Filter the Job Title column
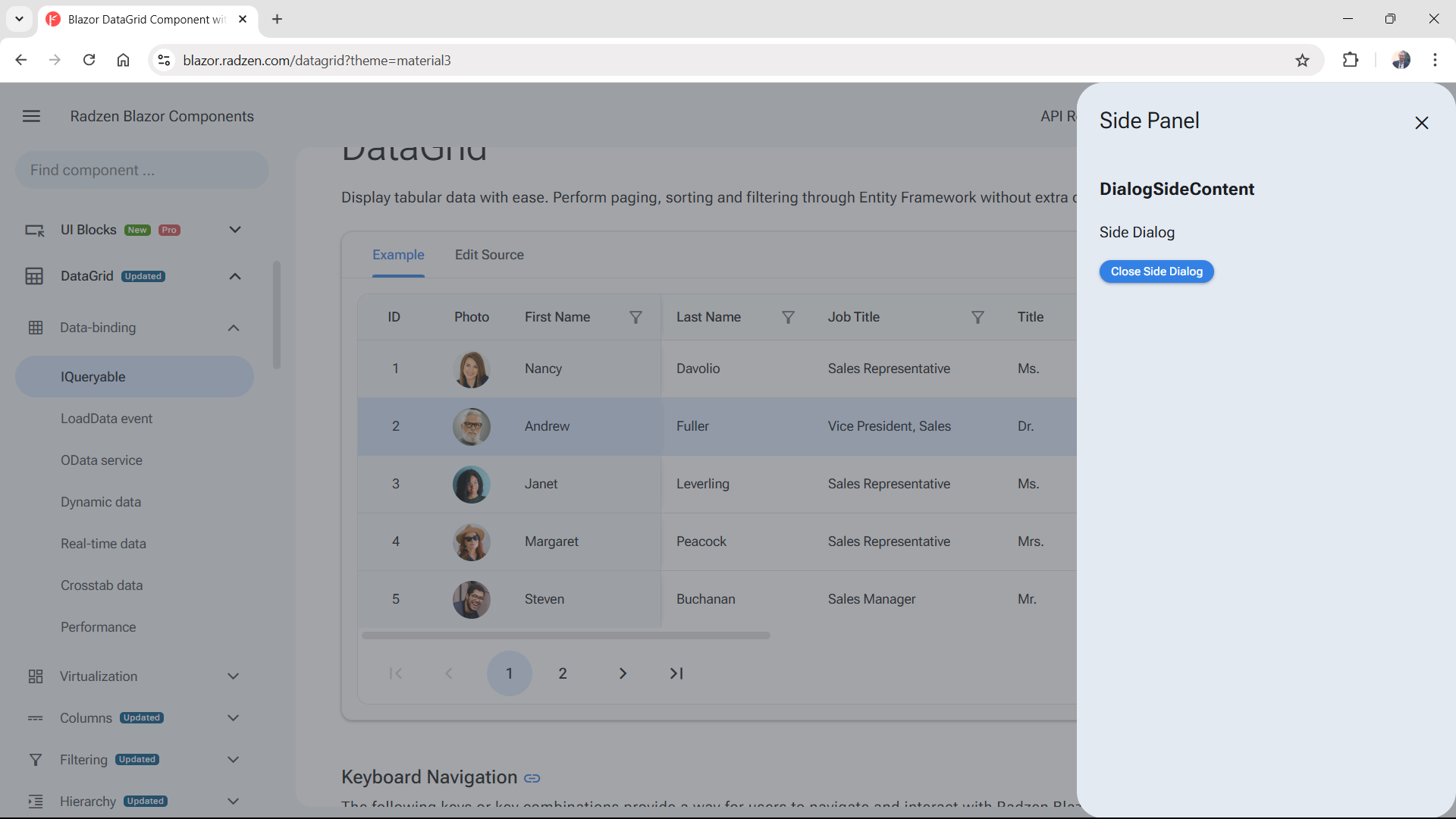The width and height of the screenshot is (1456, 819). 978,317
